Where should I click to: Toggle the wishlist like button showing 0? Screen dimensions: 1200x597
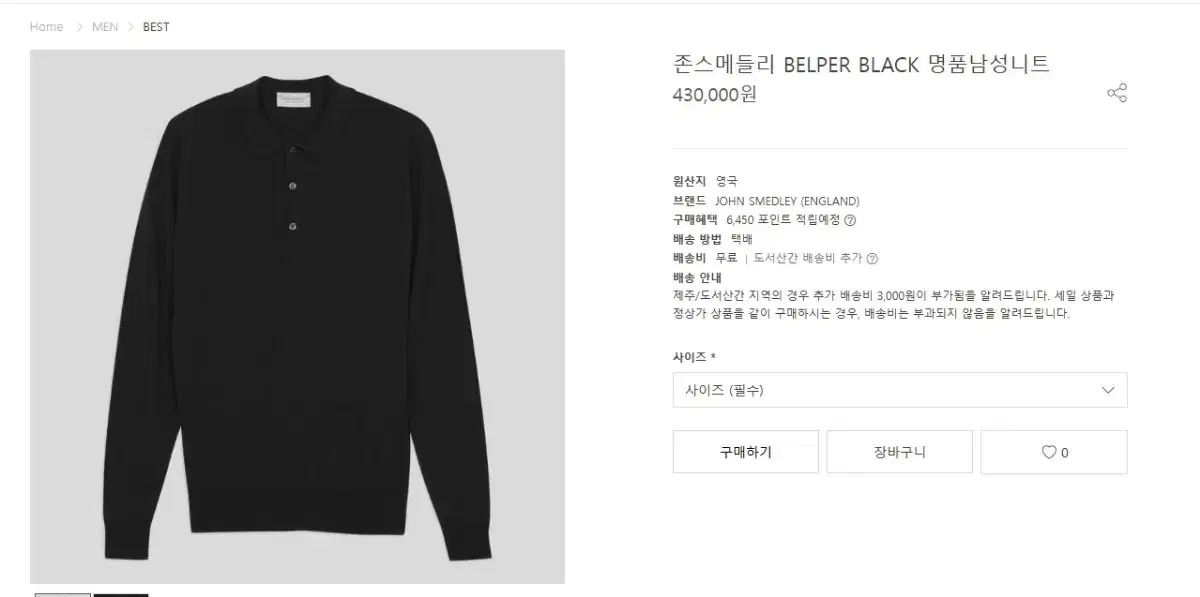1054,452
